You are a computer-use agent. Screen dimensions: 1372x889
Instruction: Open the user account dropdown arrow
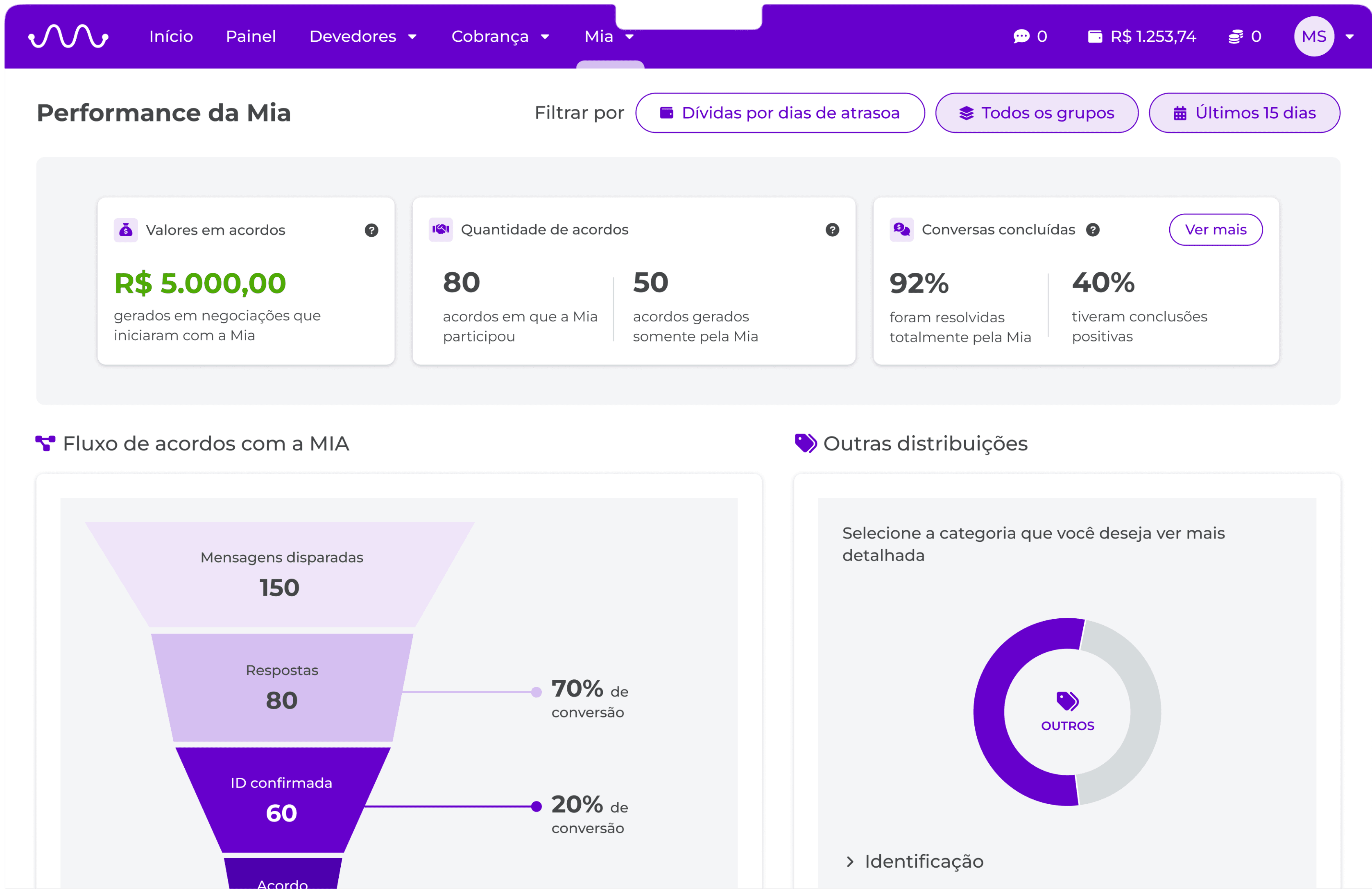click(x=1349, y=37)
